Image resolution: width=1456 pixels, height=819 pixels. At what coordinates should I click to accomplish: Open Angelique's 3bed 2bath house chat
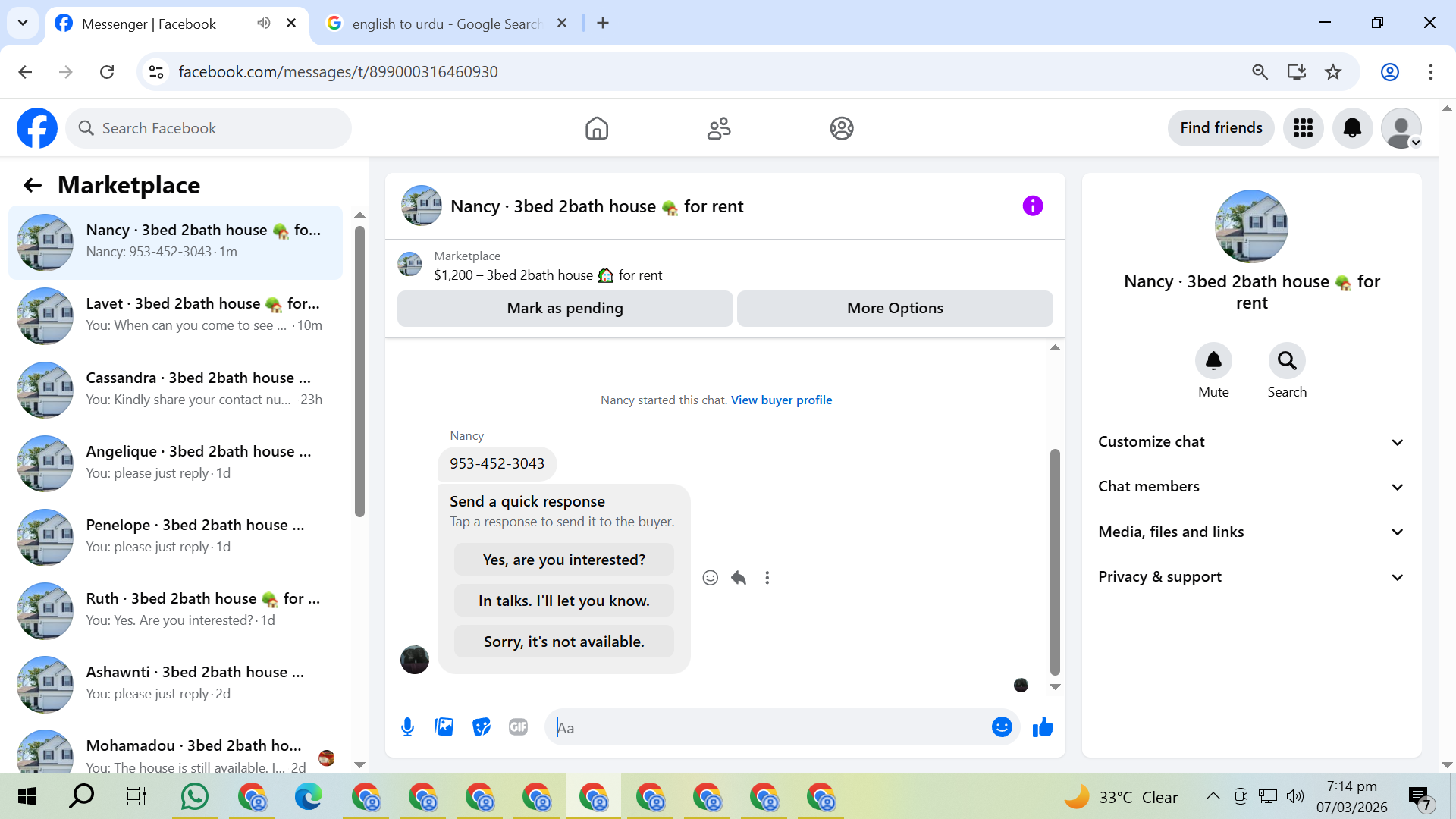[x=176, y=463]
